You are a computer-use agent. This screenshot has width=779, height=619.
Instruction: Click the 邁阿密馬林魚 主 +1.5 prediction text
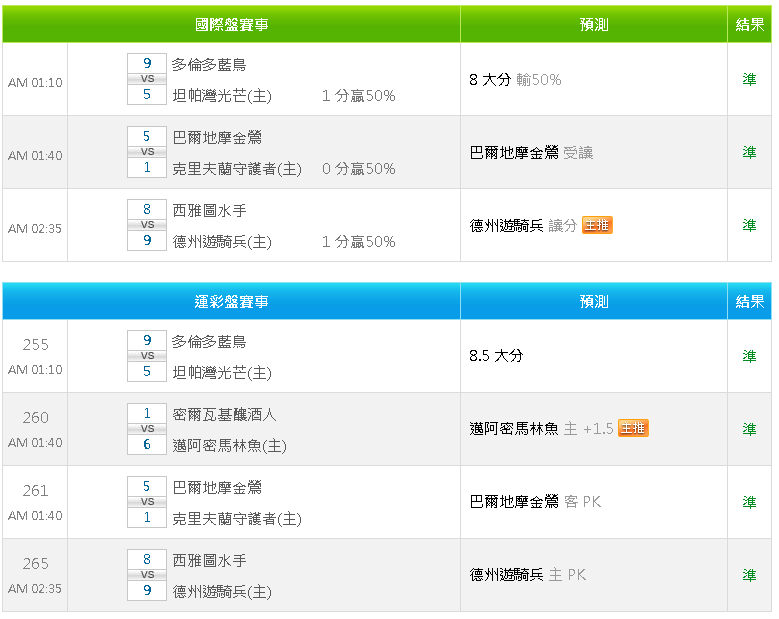[541, 428]
